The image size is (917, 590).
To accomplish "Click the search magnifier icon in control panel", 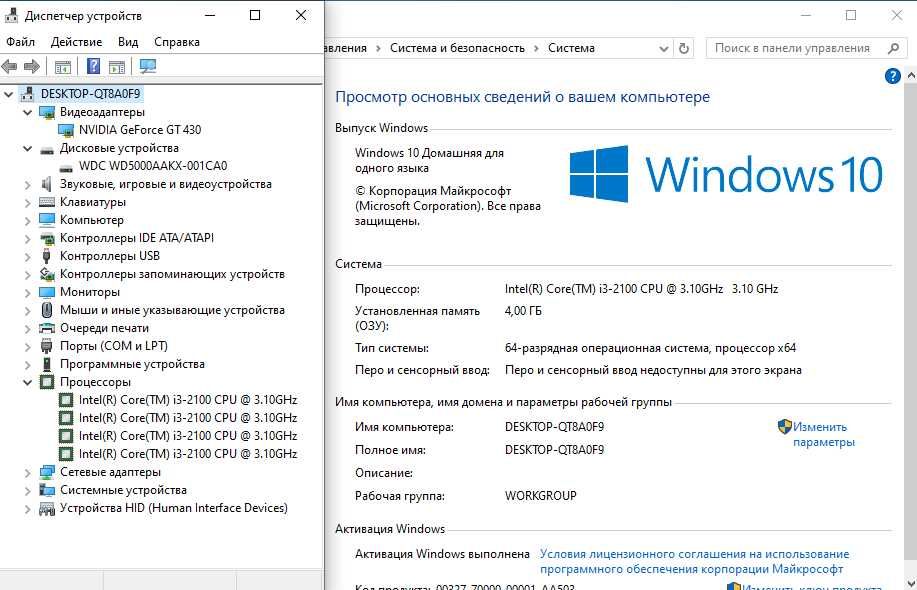I will point(893,48).
